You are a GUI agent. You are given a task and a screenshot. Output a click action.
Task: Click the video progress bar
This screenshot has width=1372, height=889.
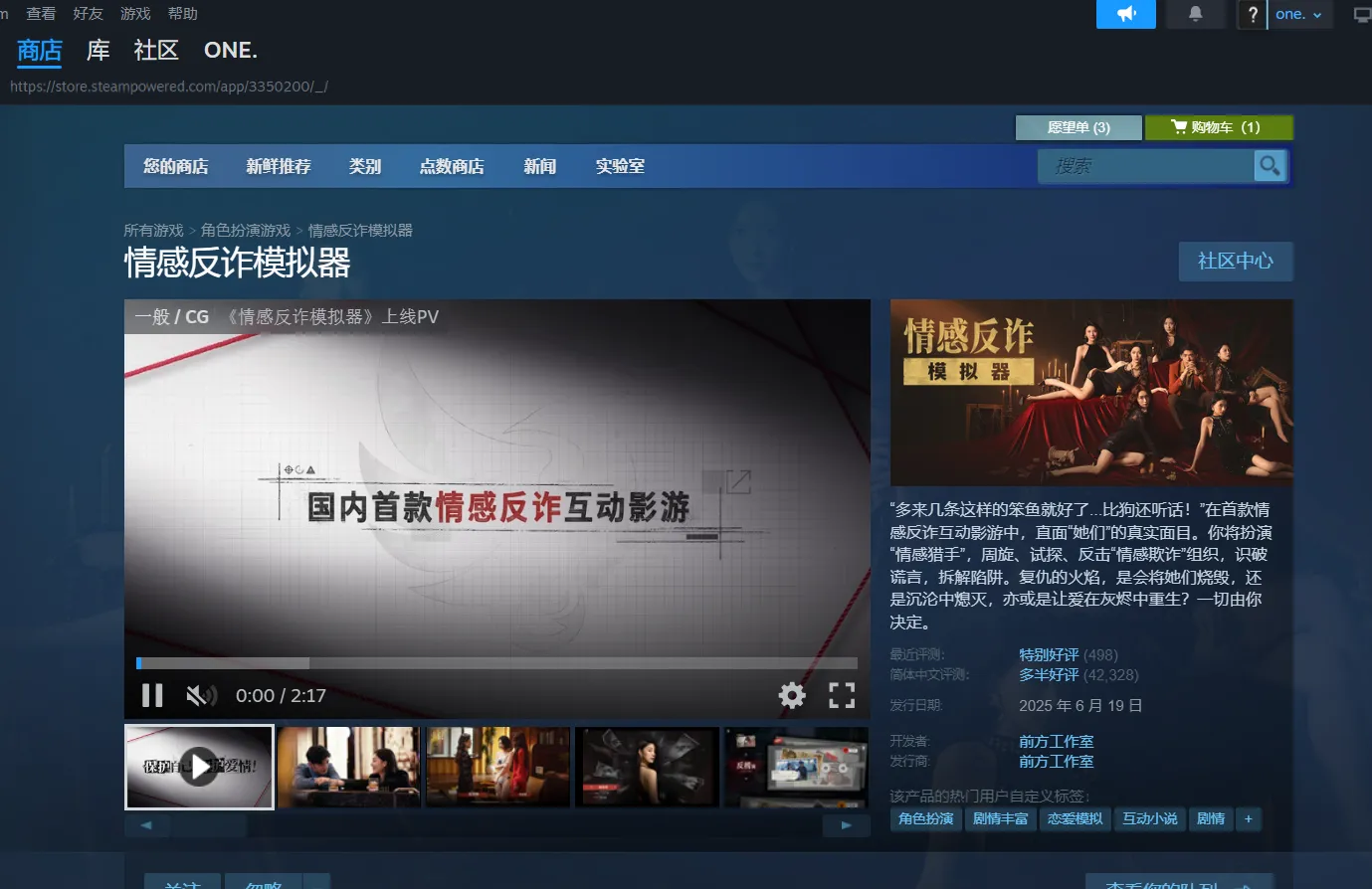click(x=496, y=663)
